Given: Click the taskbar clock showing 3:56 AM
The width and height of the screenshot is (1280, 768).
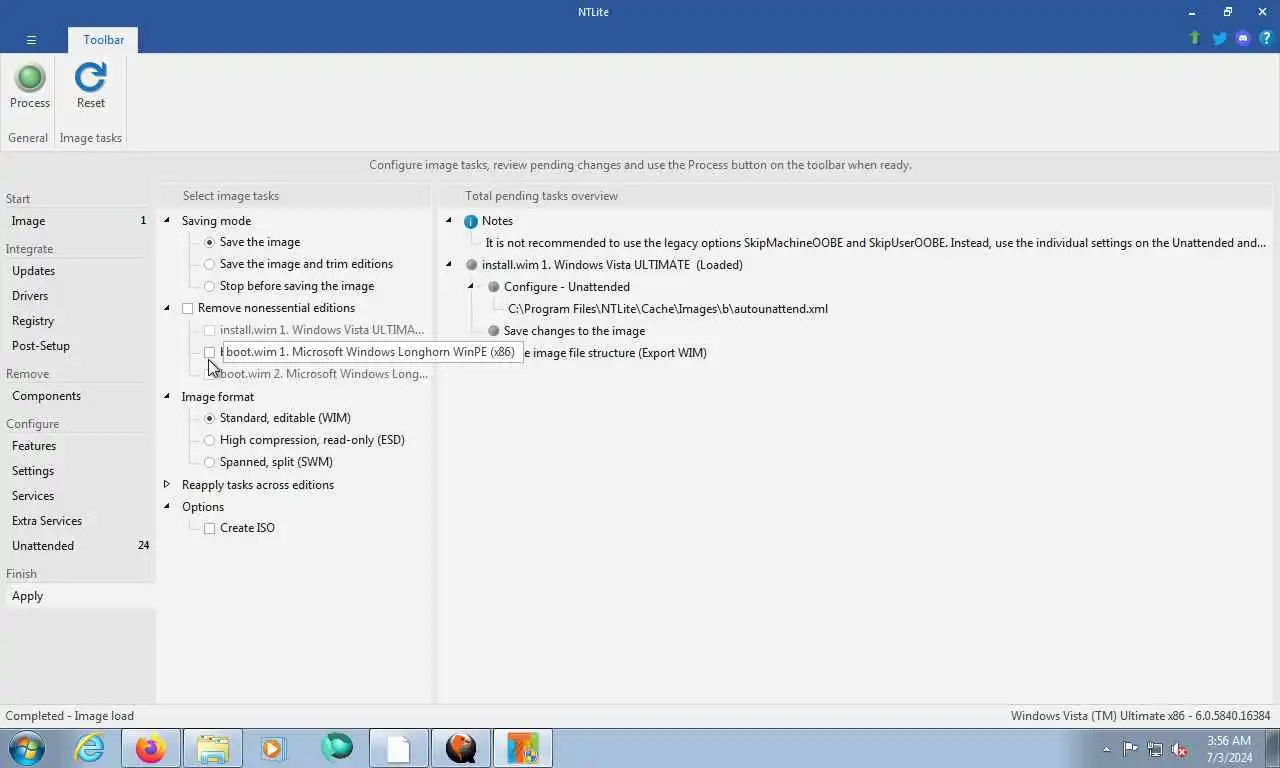Looking at the screenshot, I should click(x=1229, y=748).
